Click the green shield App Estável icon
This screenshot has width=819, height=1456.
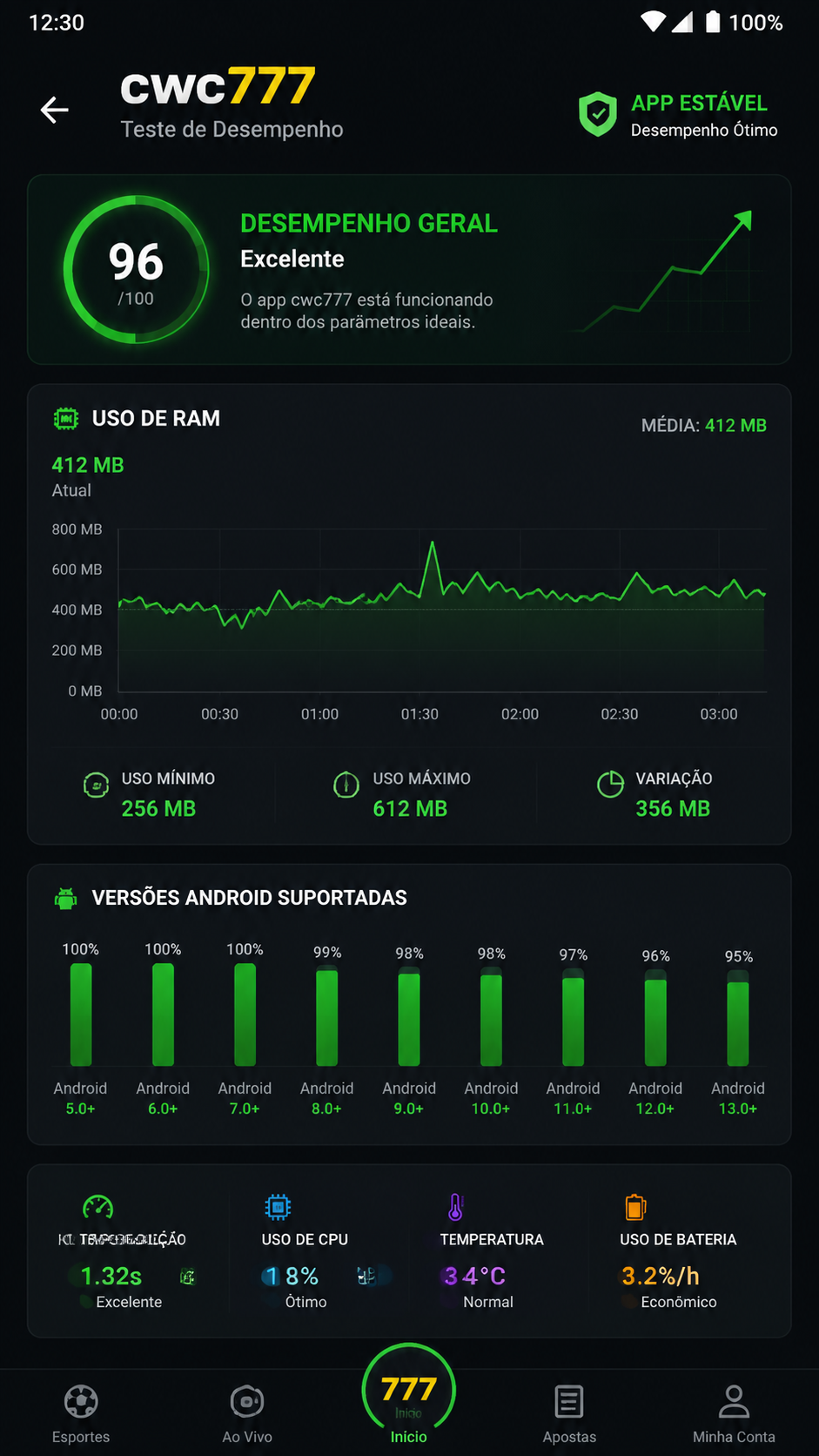598,115
